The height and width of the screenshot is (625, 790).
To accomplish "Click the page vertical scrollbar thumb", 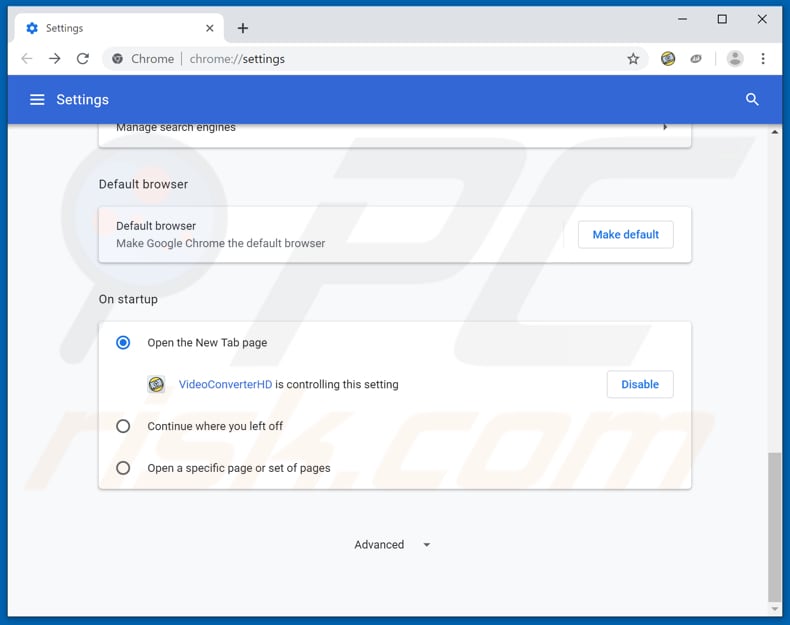I will (x=774, y=526).
